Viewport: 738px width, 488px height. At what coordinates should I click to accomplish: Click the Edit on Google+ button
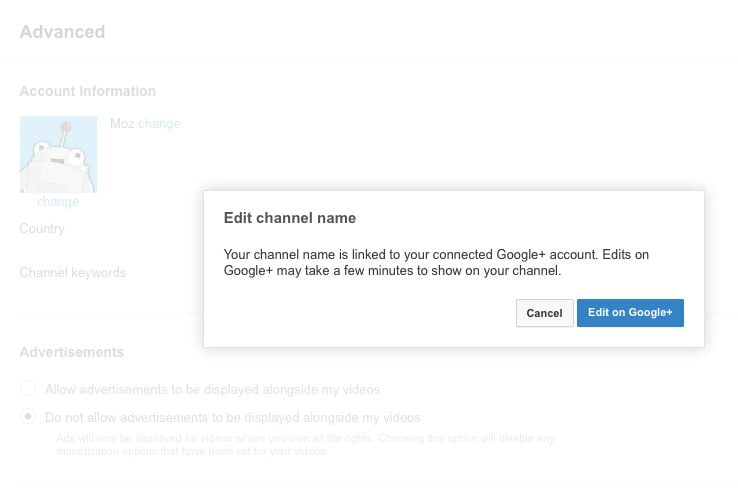point(630,313)
